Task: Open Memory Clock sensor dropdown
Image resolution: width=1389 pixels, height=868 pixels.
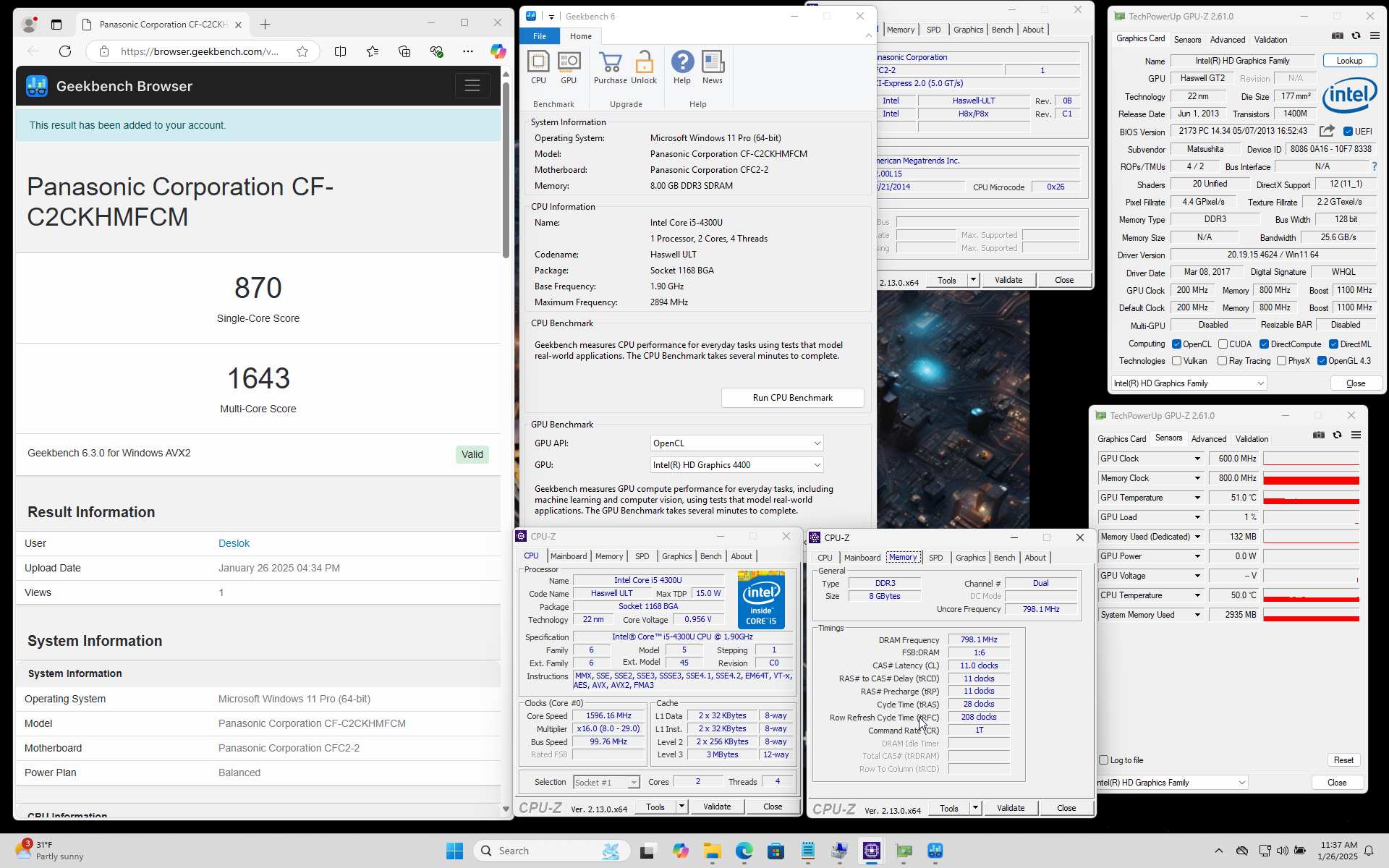Action: coord(1197,478)
